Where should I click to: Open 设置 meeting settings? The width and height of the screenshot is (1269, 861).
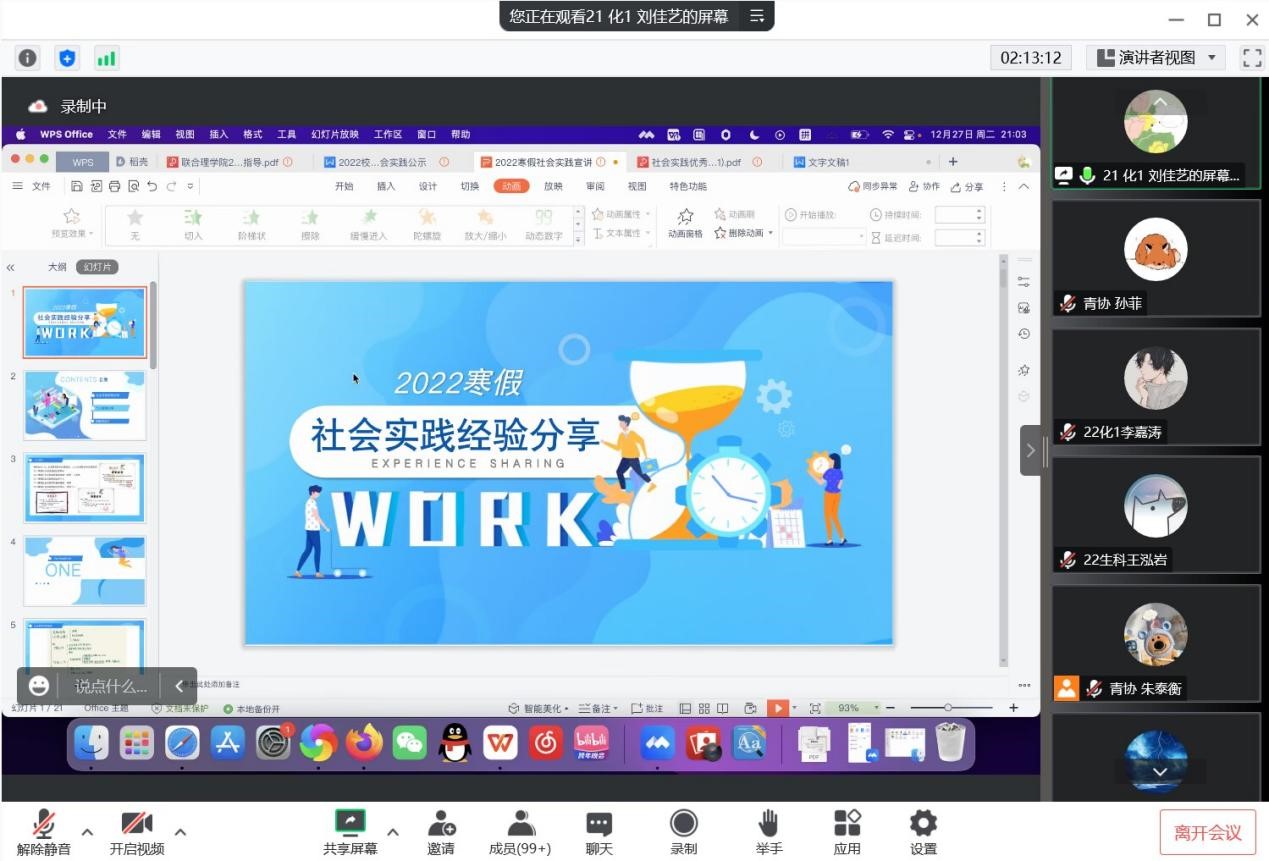(x=923, y=833)
